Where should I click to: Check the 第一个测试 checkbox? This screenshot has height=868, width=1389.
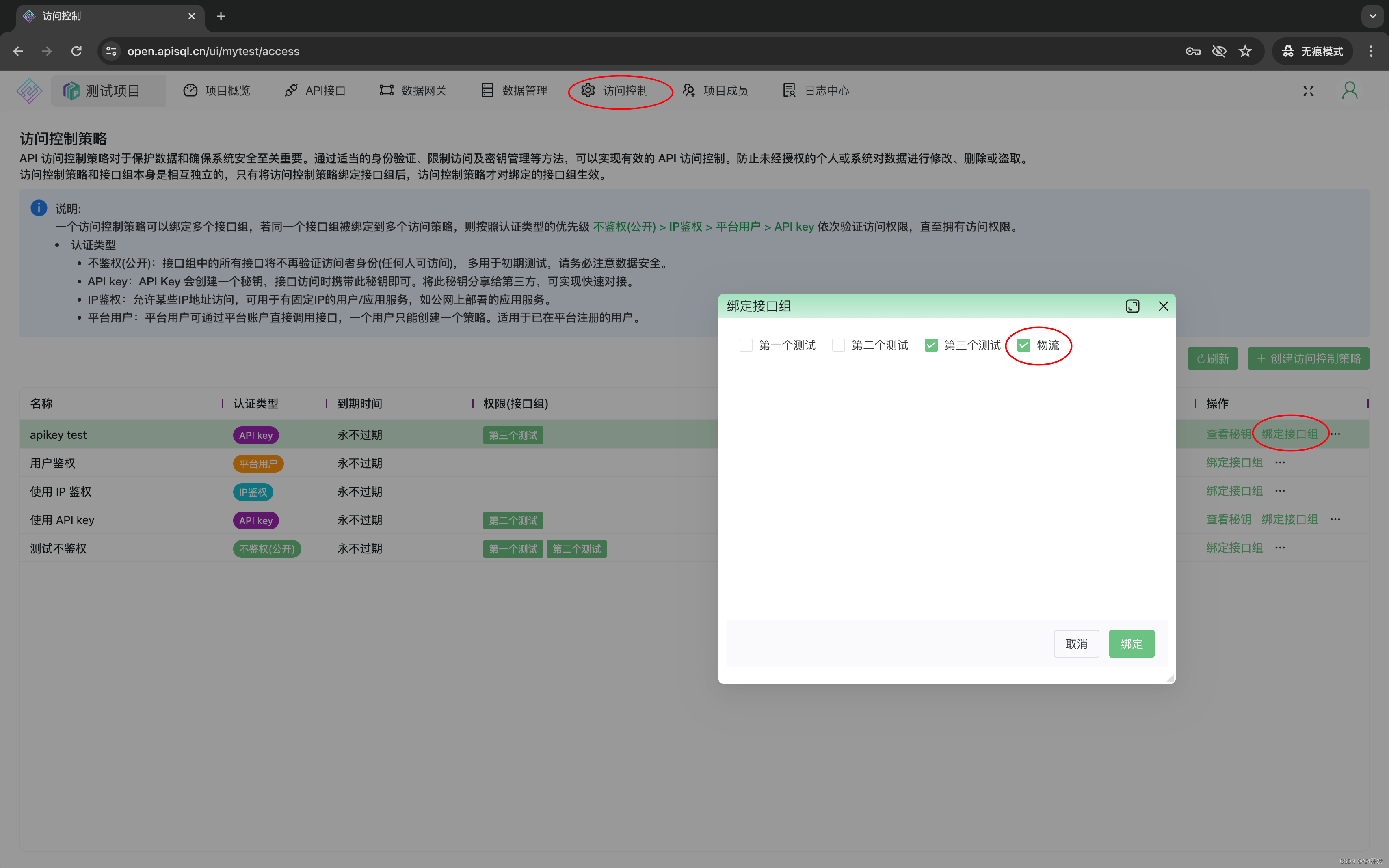746,345
